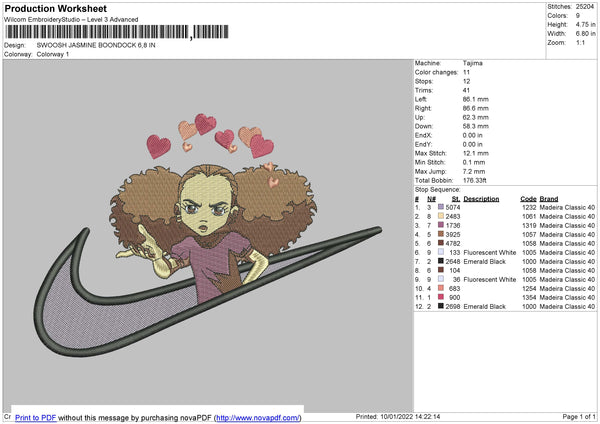
Task: Click the embroidery design preview image
Action: point(208,235)
